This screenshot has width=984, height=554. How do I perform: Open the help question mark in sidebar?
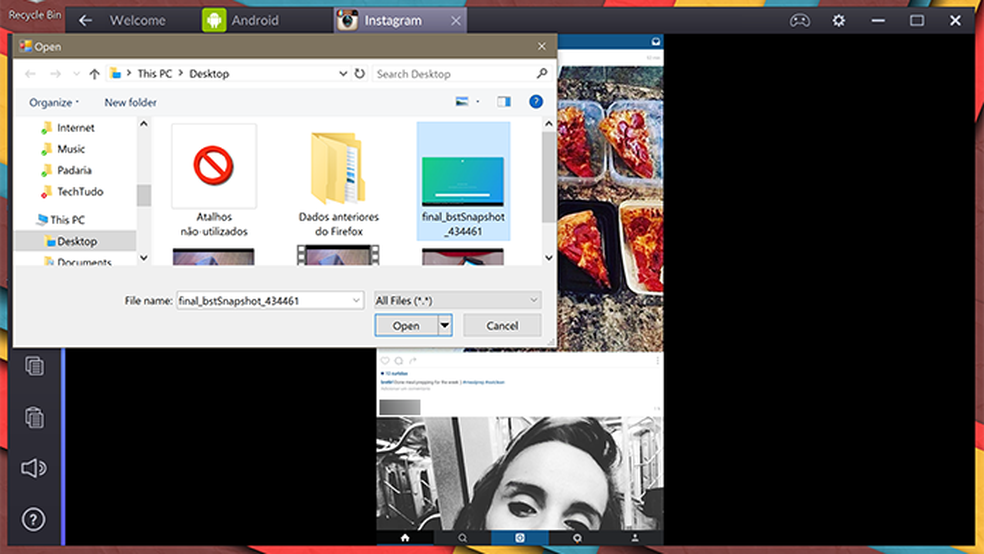33,519
